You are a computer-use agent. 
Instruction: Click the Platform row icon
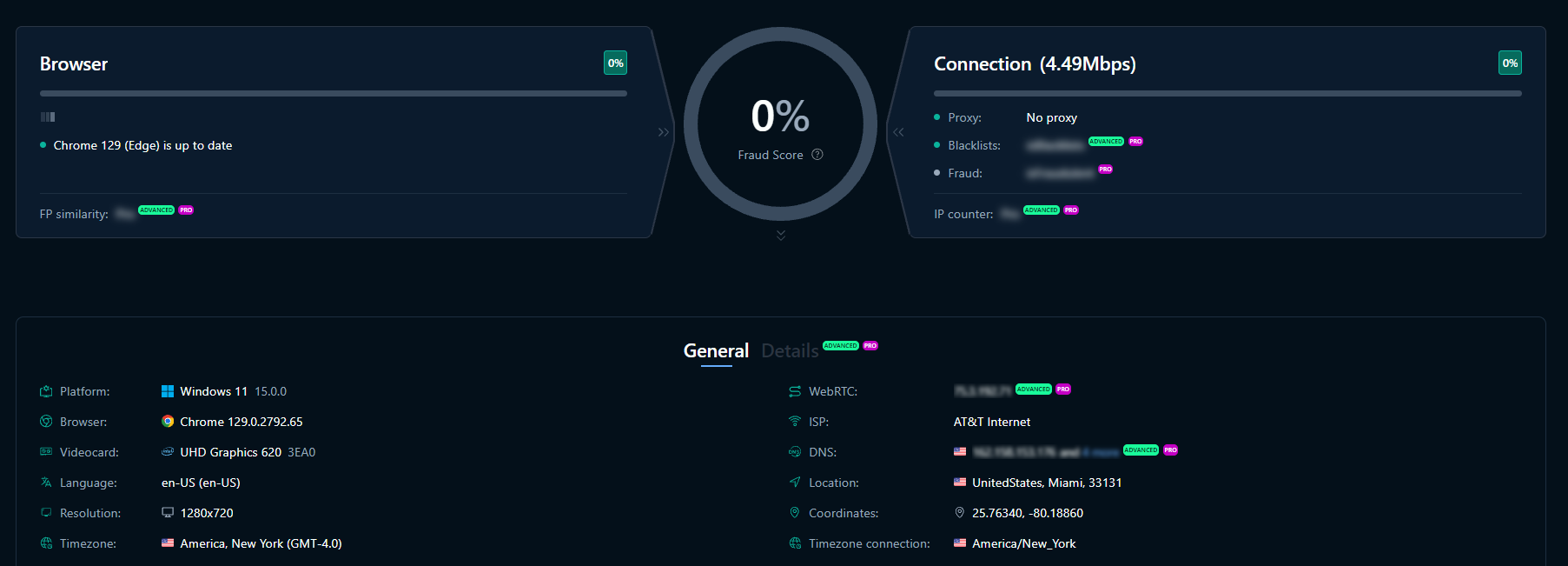coord(46,392)
